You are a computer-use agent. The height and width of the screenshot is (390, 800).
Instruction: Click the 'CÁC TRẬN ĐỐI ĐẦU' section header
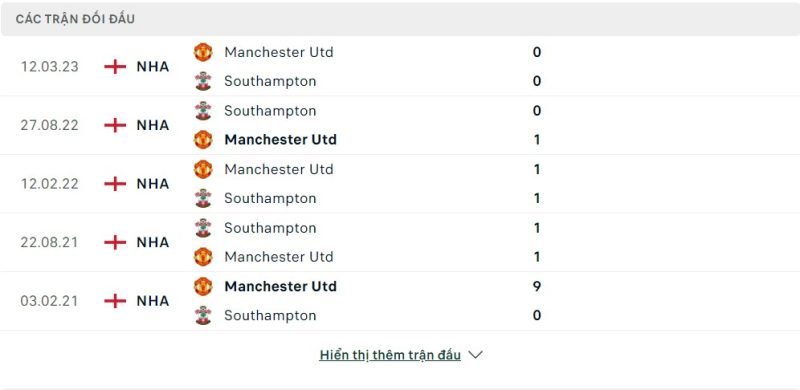pos(75,19)
